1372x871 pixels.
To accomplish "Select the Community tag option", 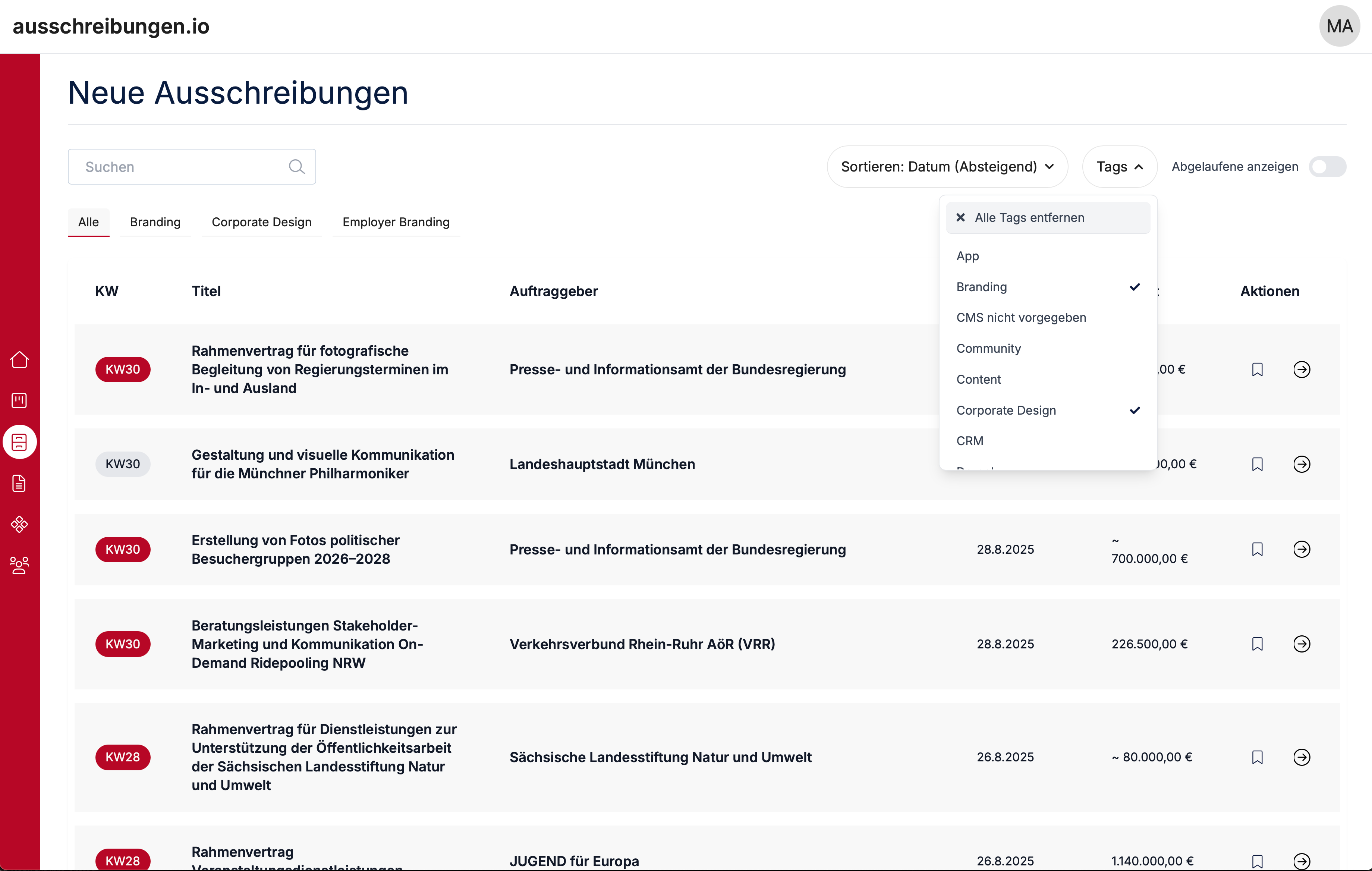I will click(988, 349).
